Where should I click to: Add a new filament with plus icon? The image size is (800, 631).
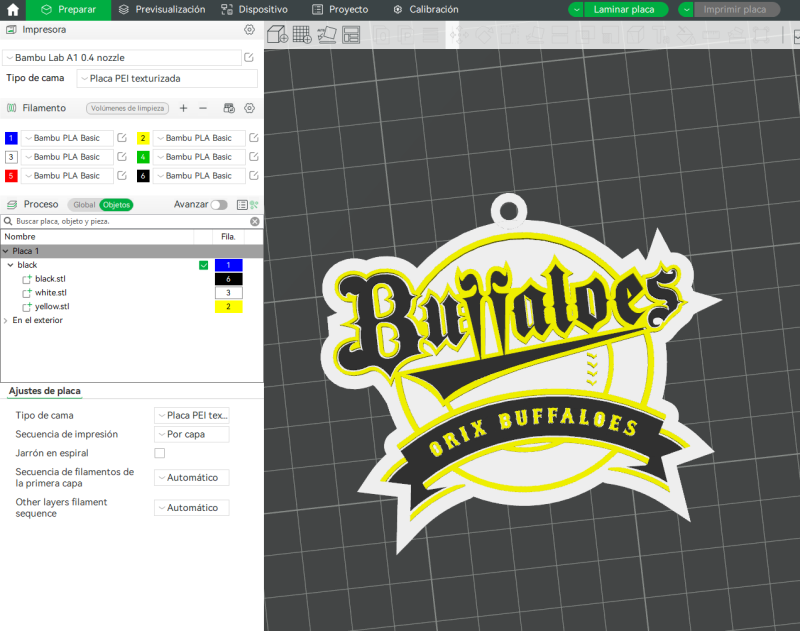[184, 108]
